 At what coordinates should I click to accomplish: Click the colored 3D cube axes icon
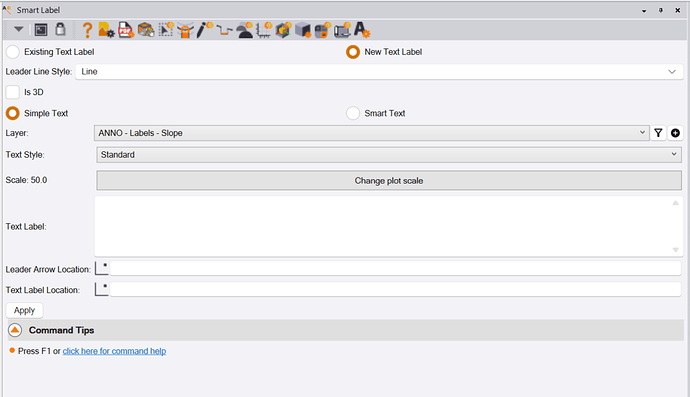click(283, 30)
